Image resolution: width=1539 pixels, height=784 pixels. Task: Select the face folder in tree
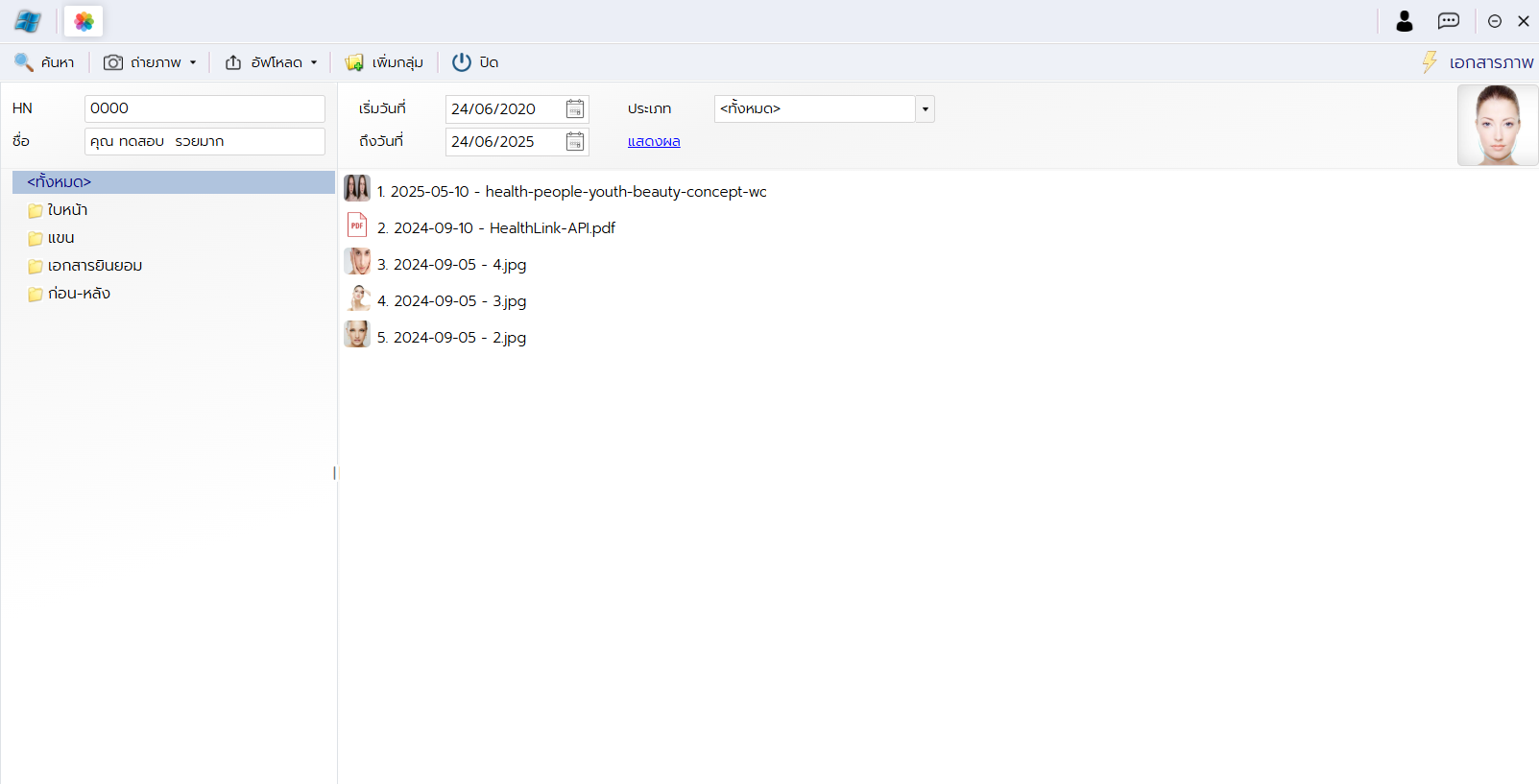[67, 210]
